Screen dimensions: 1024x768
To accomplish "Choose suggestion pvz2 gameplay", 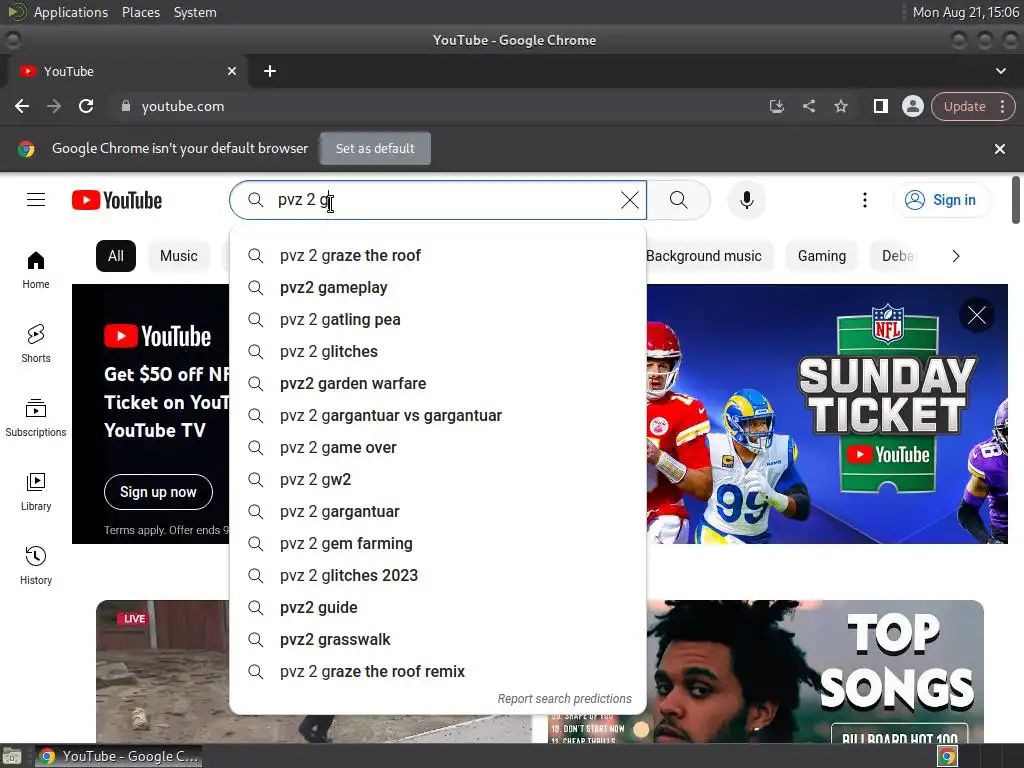I will click(x=438, y=287).
